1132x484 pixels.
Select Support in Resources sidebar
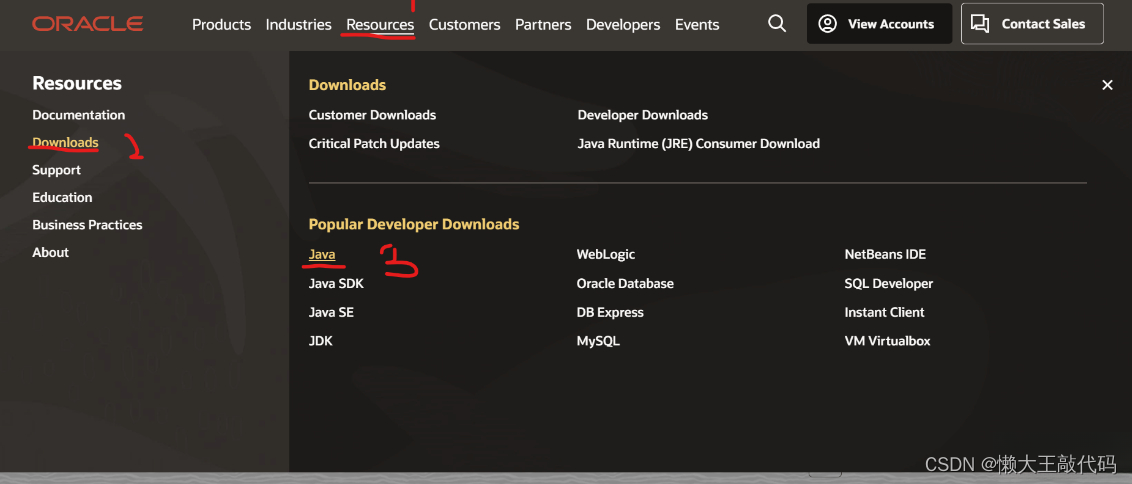tap(56, 170)
